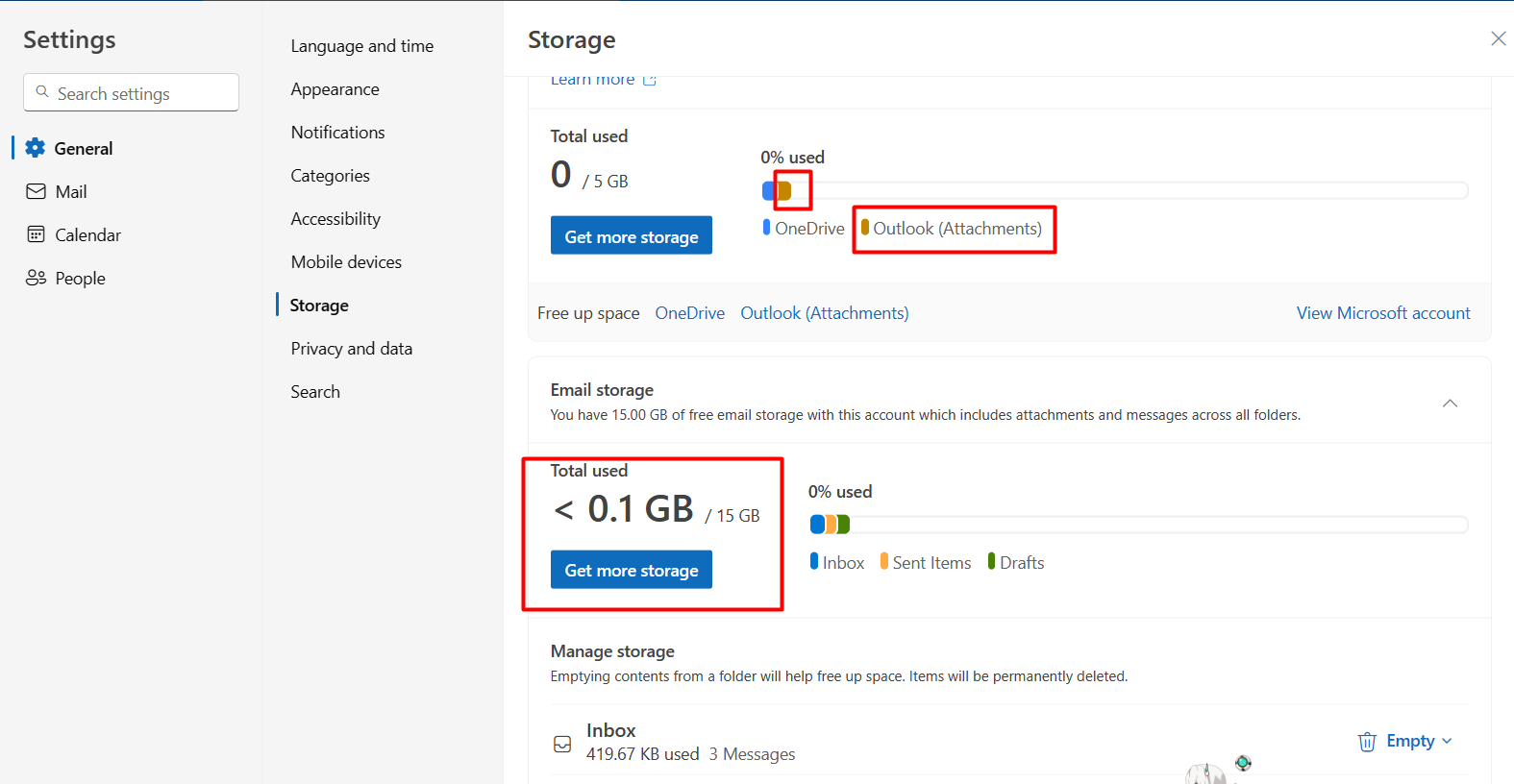Click the '/ 5 GB' text
The image size is (1514, 784).
pyautogui.click(x=605, y=182)
